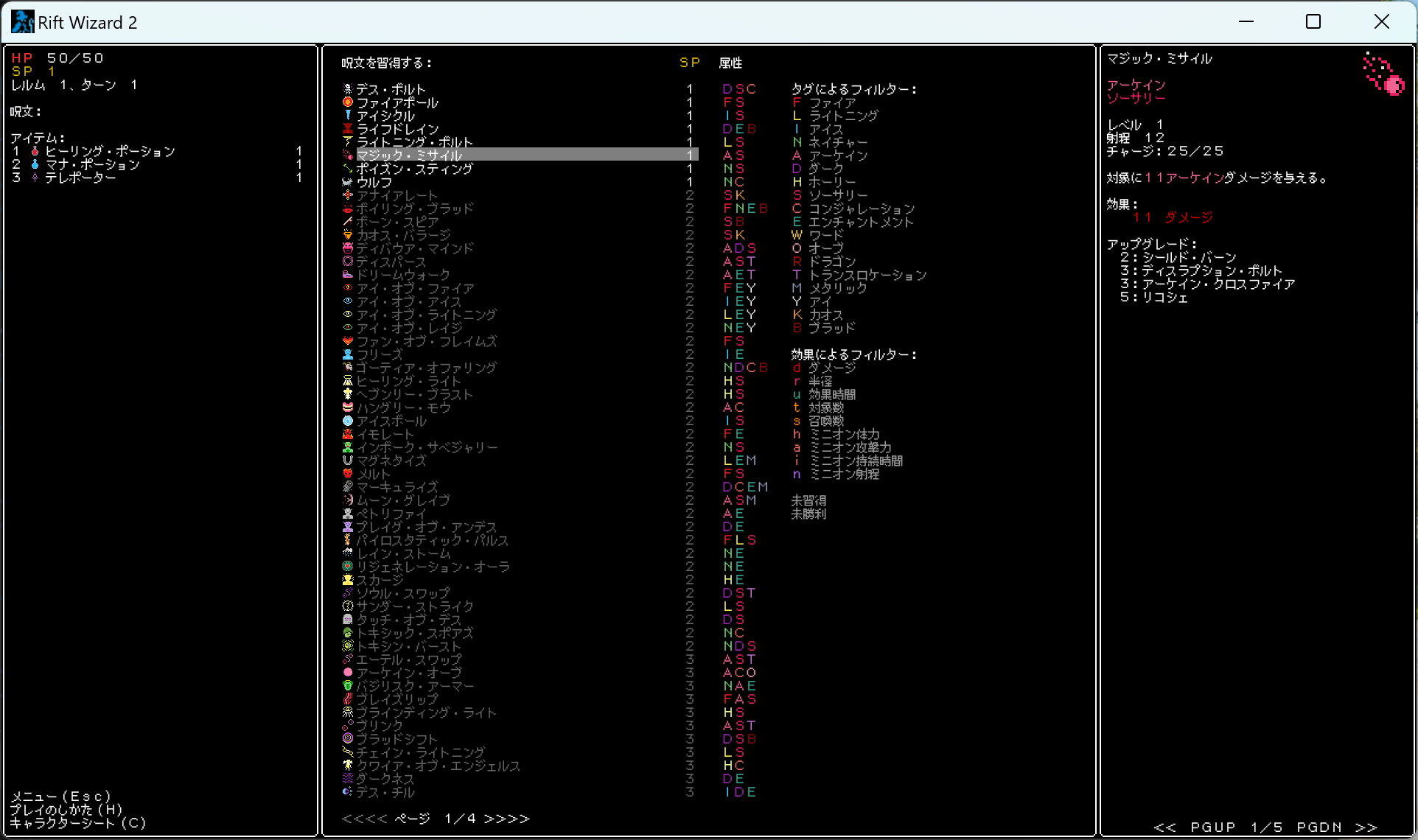The image size is (1418, 840).
Task: Click the Death Bolt skull icon
Action: pos(348,89)
